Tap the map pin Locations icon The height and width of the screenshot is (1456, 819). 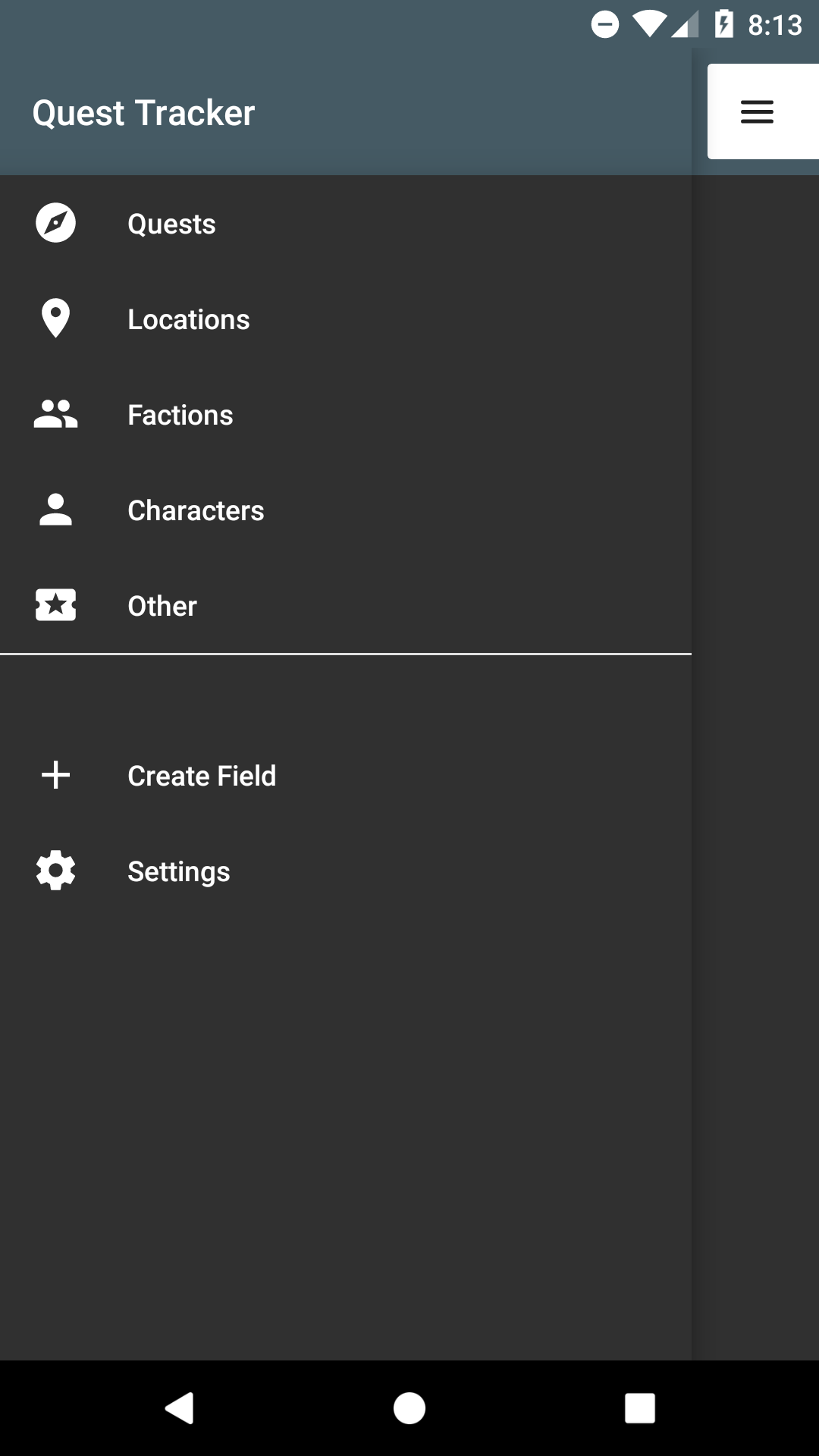pos(55,318)
